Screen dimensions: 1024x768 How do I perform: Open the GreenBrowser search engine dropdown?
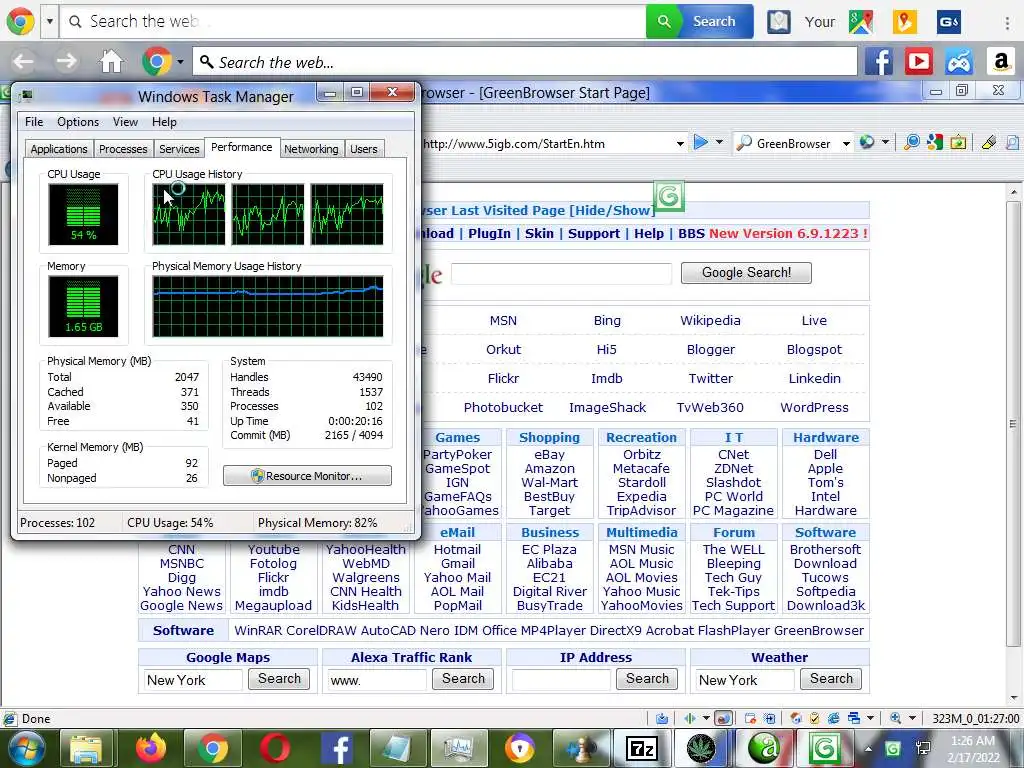click(x=846, y=143)
